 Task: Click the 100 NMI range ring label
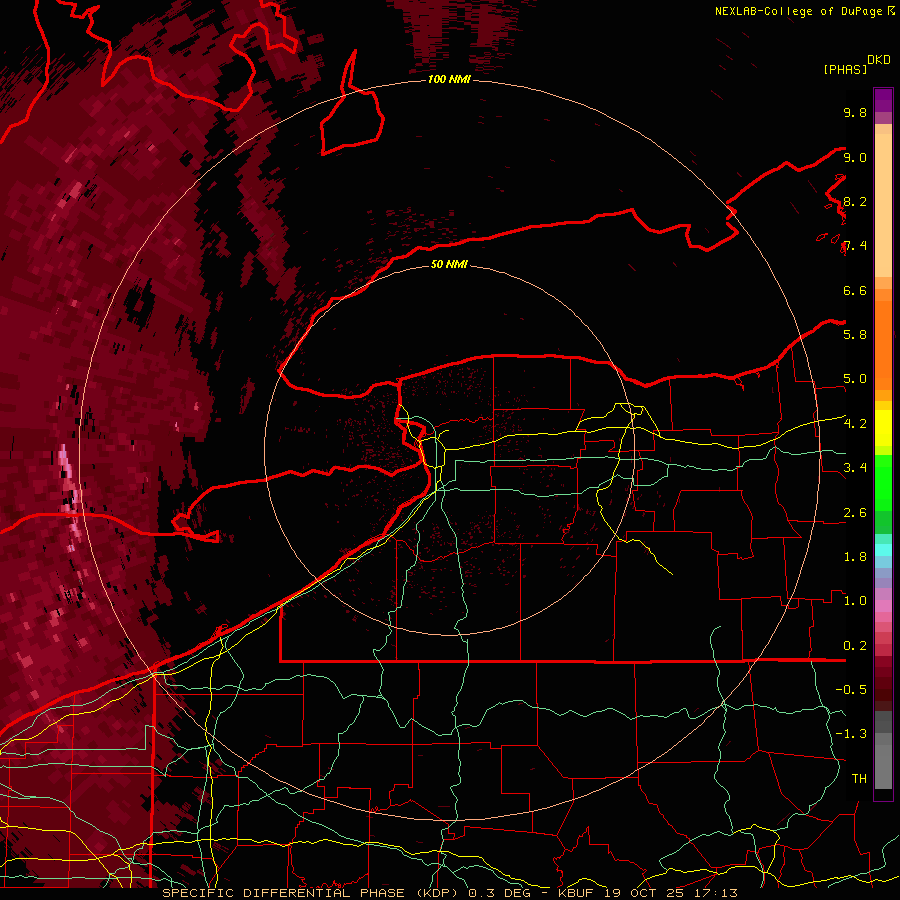click(x=449, y=79)
